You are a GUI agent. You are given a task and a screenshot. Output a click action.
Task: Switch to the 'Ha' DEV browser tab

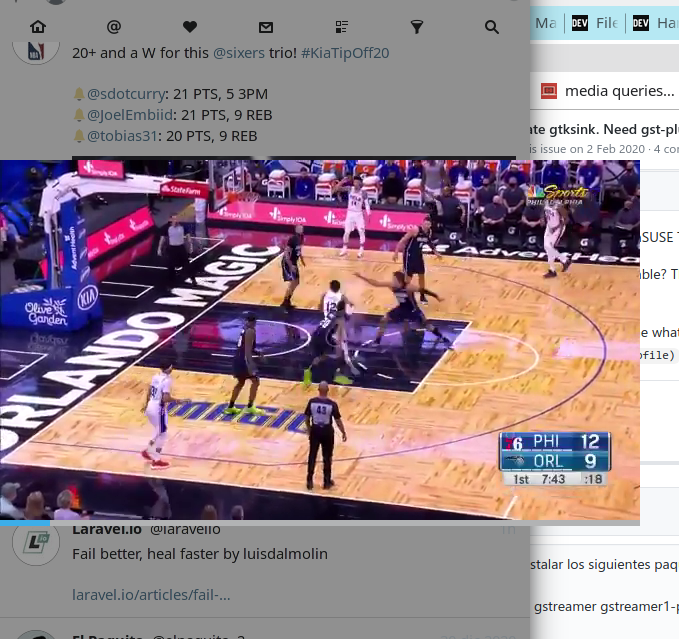[x=655, y=23]
